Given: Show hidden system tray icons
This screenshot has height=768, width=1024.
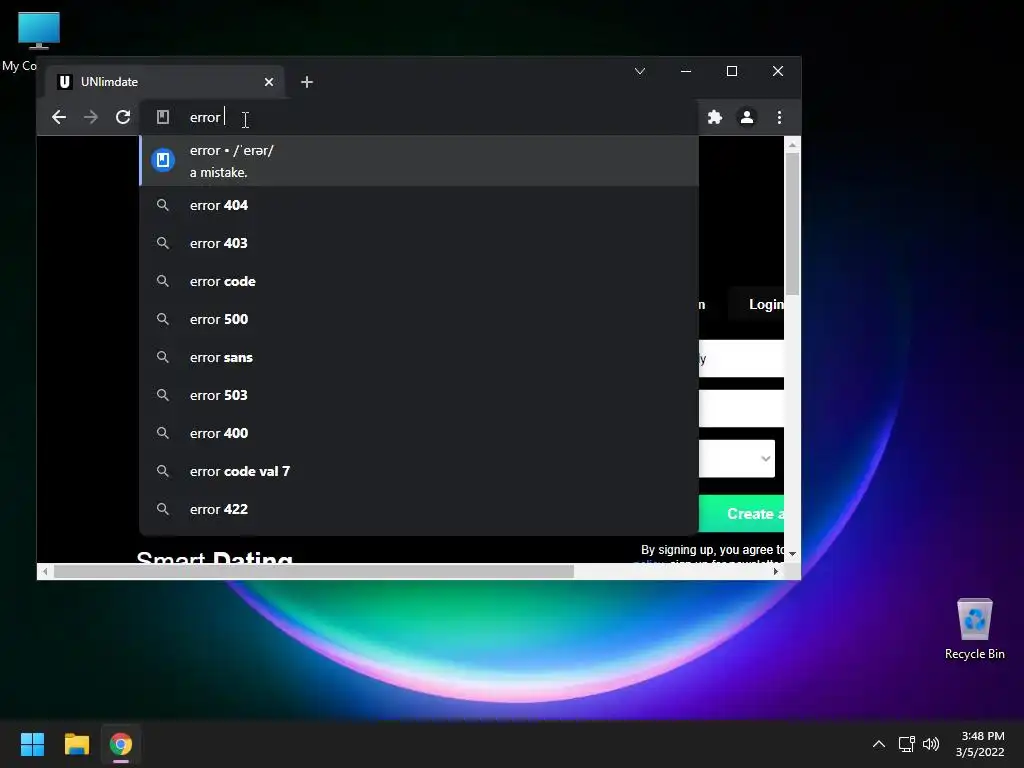Looking at the screenshot, I should 878,744.
